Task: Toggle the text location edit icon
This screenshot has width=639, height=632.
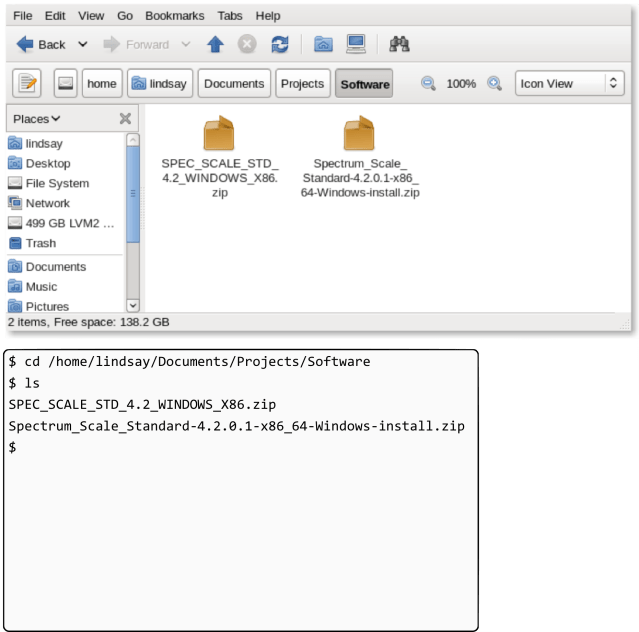Action: (27, 84)
